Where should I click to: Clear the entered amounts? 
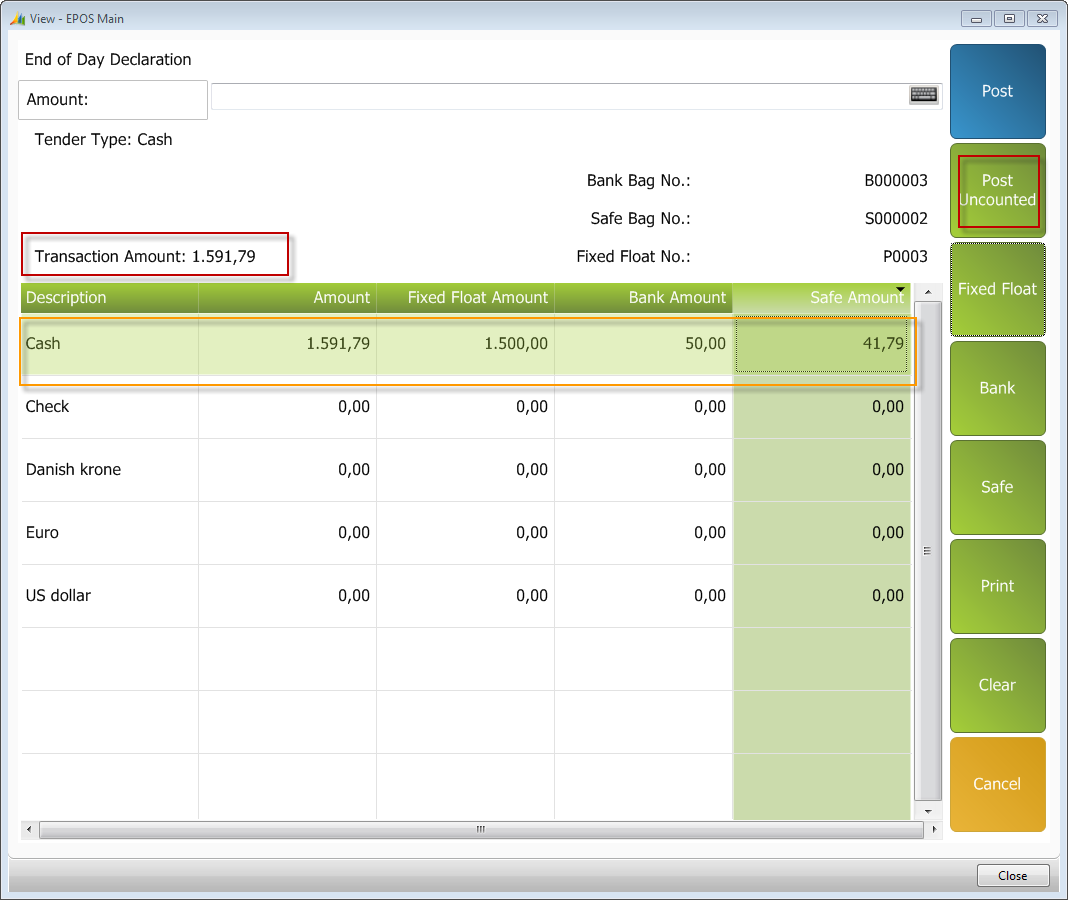997,685
